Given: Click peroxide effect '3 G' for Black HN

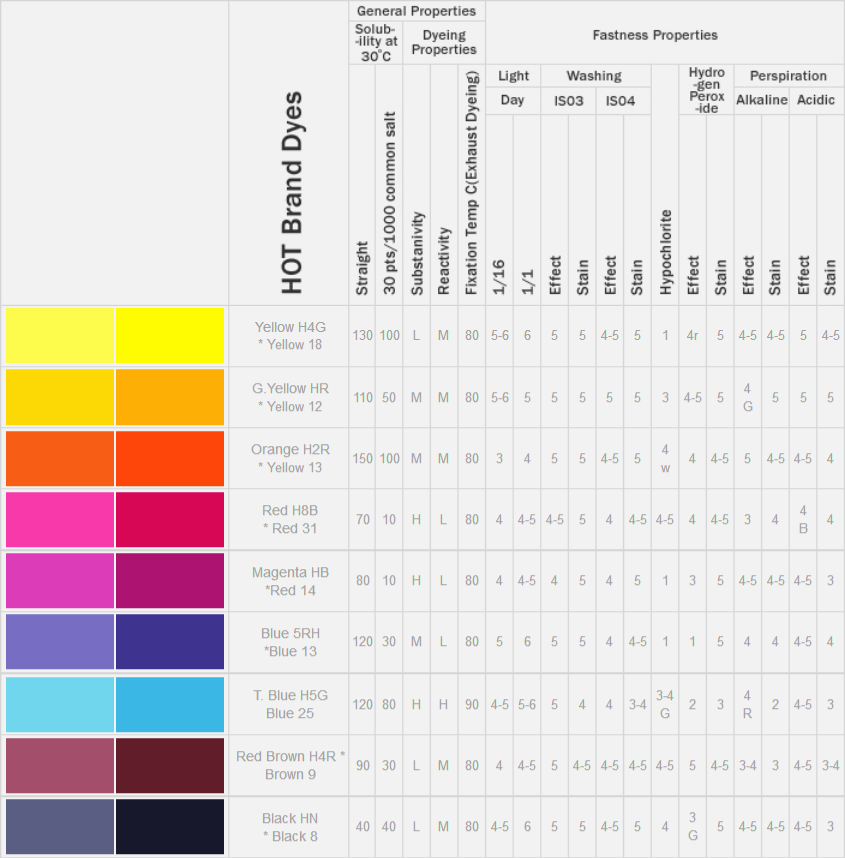Looking at the screenshot, I should pyautogui.click(x=692, y=827).
